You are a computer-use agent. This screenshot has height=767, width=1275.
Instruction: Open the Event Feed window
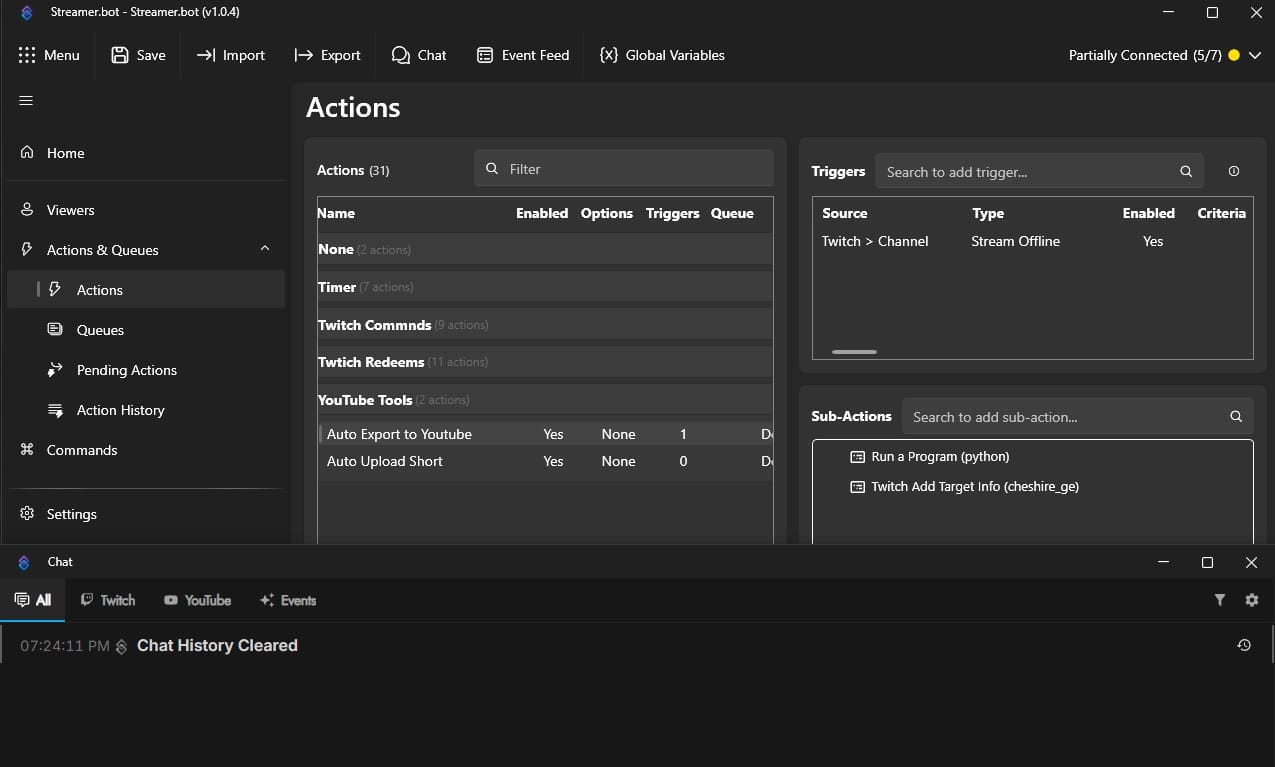pos(523,55)
